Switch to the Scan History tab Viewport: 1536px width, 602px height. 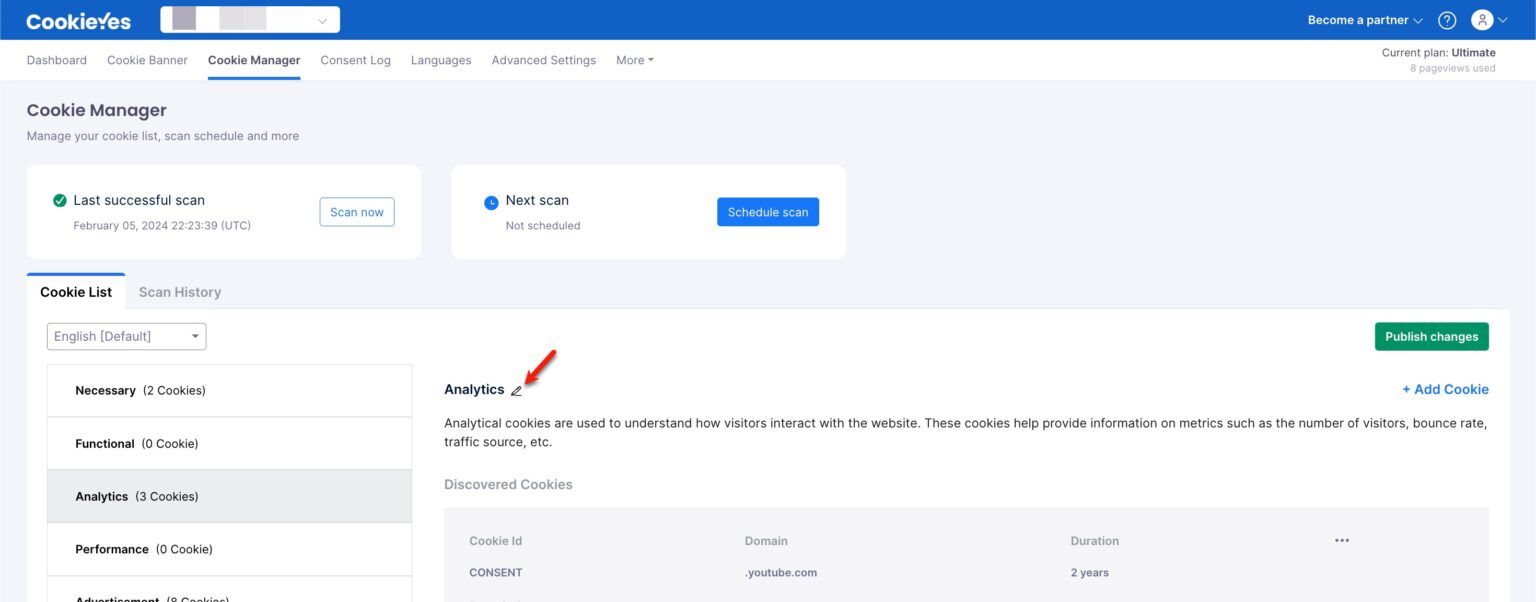pyautogui.click(x=180, y=292)
